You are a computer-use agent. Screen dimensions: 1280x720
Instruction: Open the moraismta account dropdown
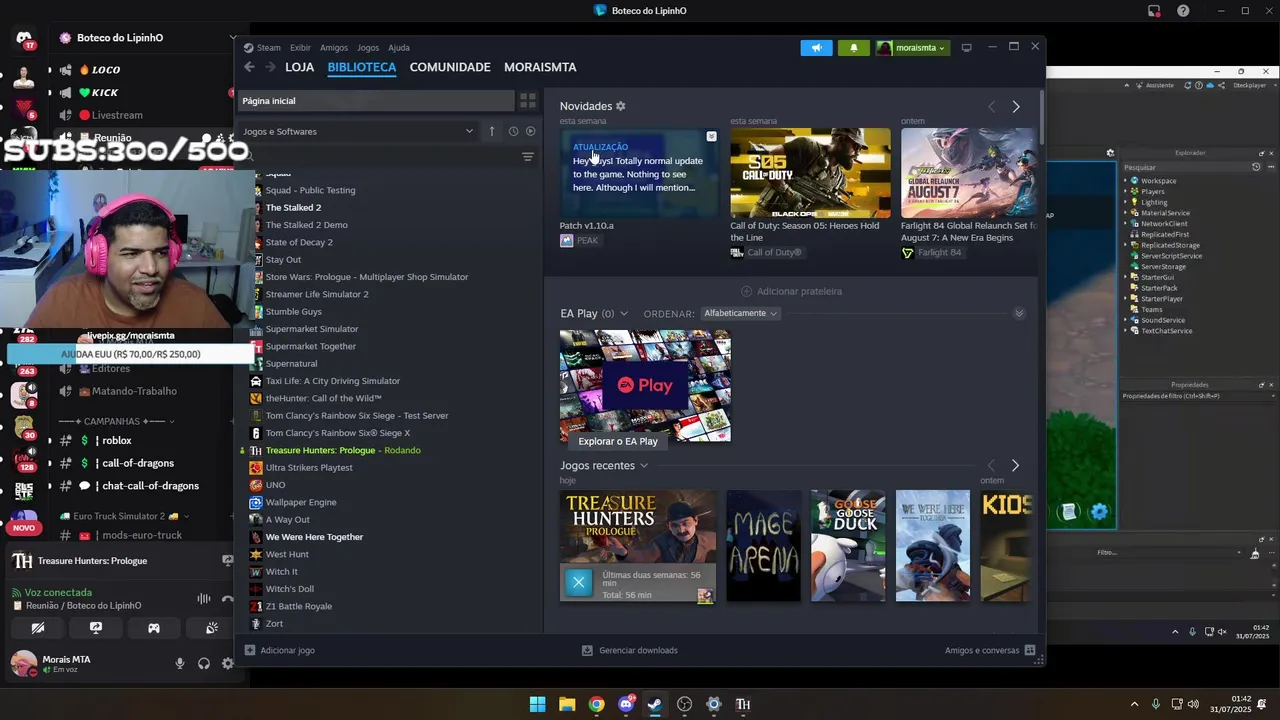(911, 47)
